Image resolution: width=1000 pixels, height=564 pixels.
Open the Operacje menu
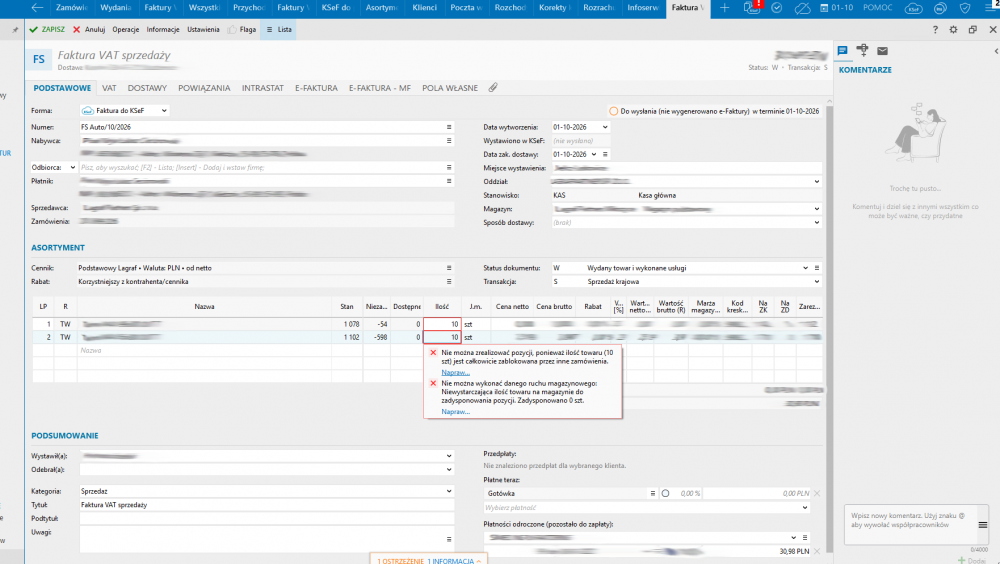(126, 29)
